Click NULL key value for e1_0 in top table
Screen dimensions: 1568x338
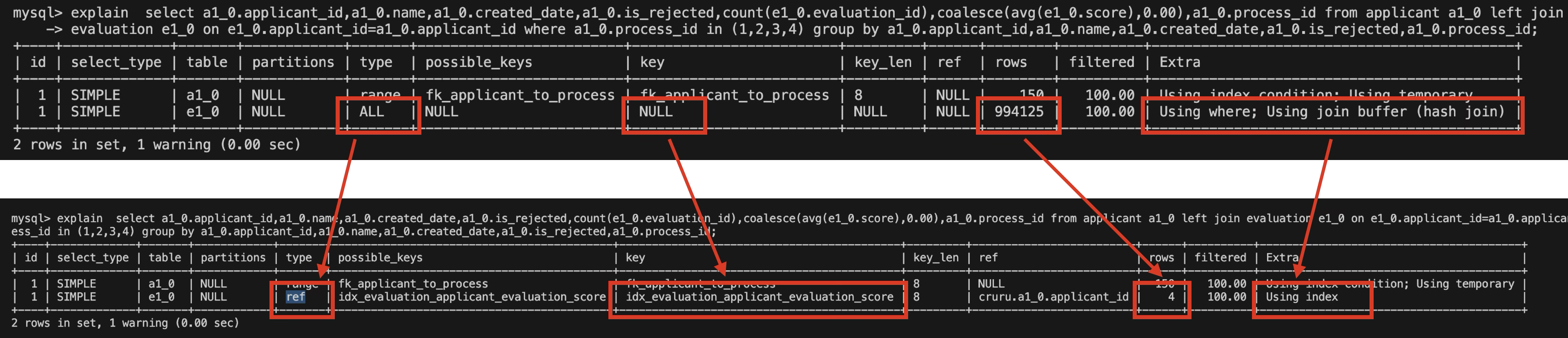[656, 111]
